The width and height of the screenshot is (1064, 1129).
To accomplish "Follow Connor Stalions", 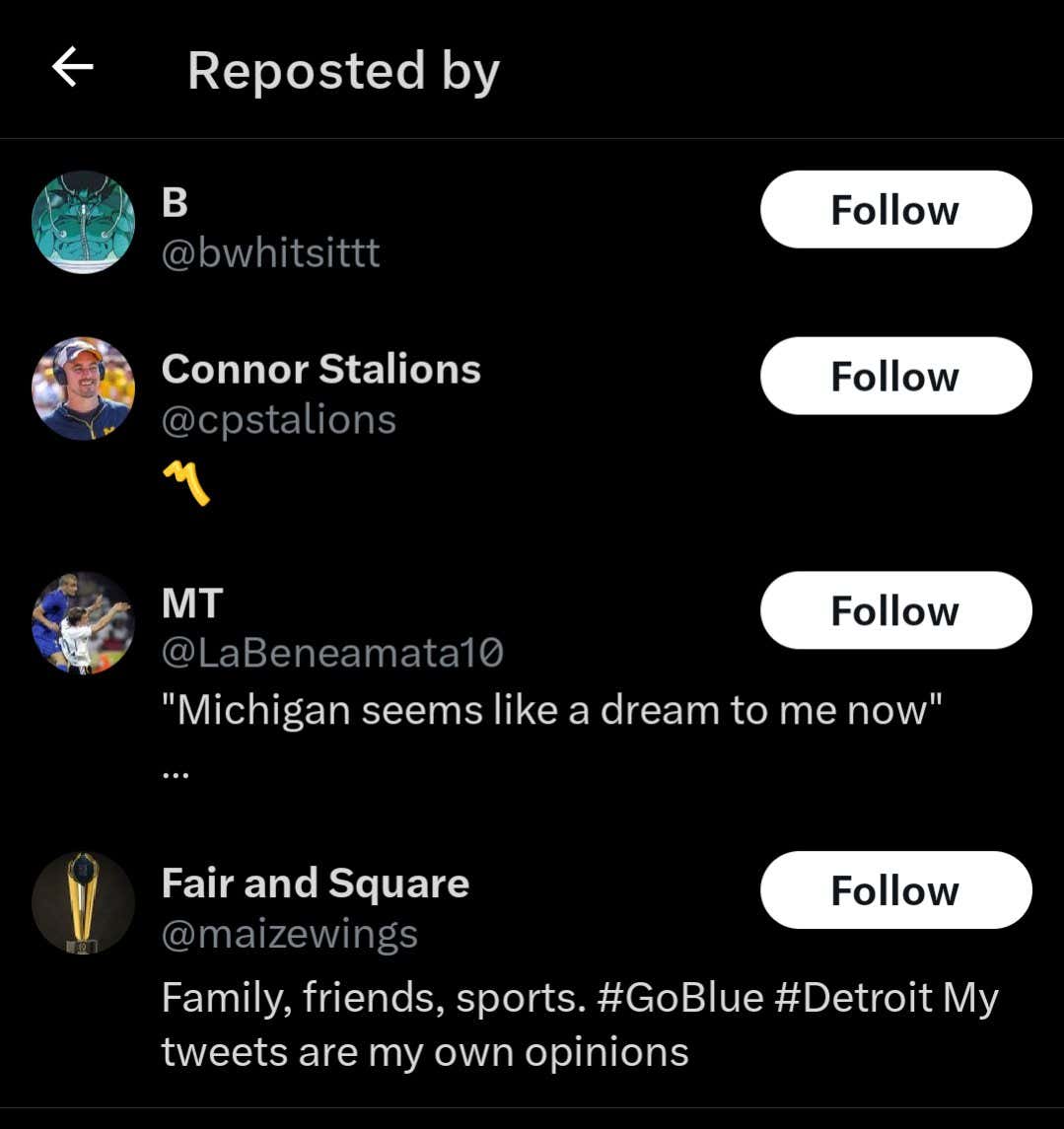I will point(895,376).
